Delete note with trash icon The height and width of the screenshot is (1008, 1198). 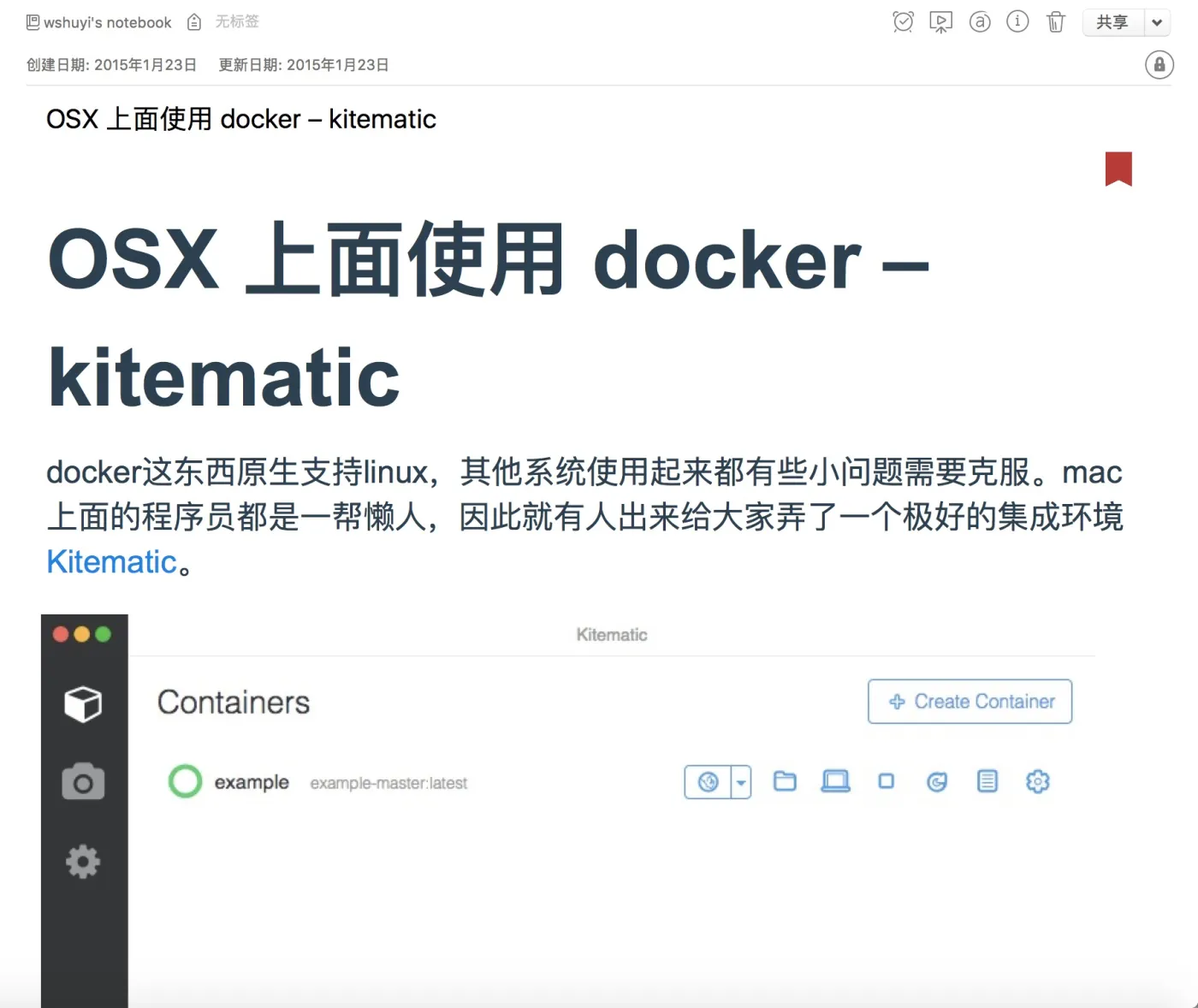coord(1056,22)
